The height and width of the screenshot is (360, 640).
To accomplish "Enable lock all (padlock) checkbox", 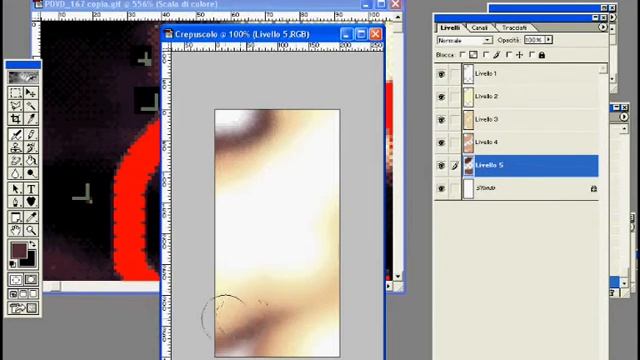I will tap(531, 54).
